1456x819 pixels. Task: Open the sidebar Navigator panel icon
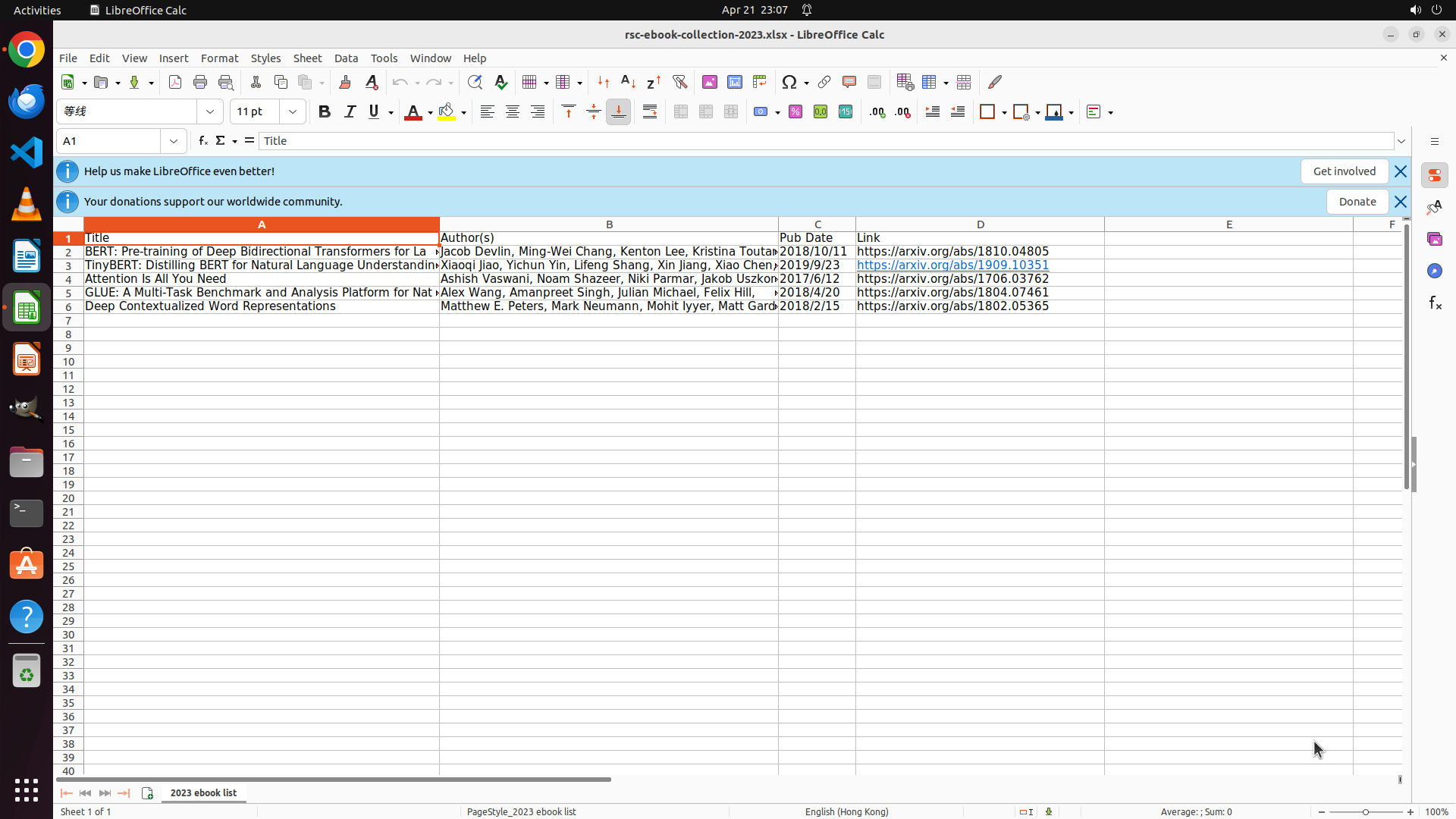pyautogui.click(x=1434, y=271)
